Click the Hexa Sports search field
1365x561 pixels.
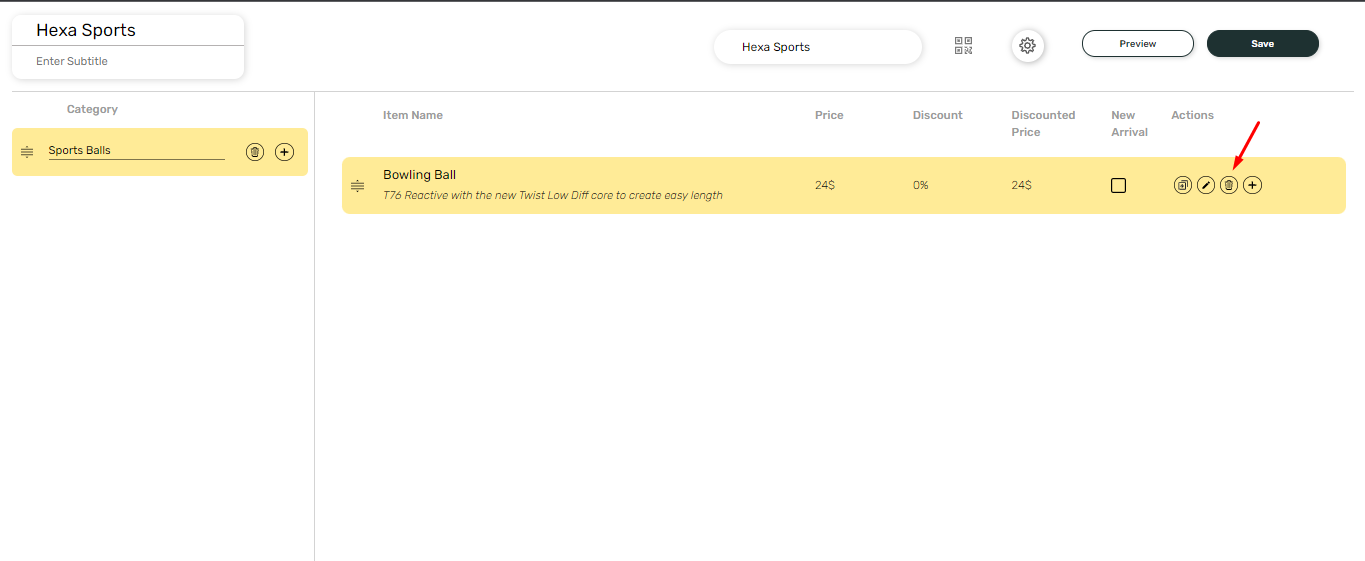pyautogui.click(x=818, y=47)
